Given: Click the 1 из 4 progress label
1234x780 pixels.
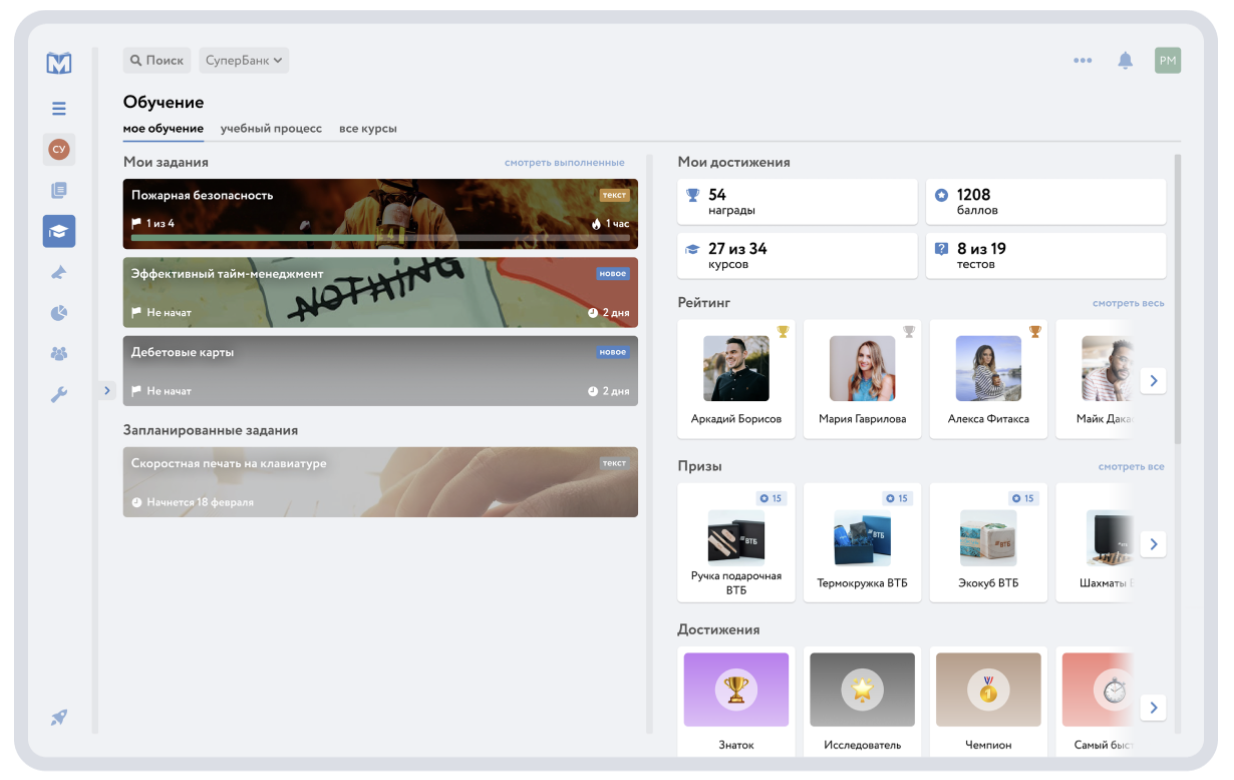Looking at the screenshot, I should click(160, 224).
